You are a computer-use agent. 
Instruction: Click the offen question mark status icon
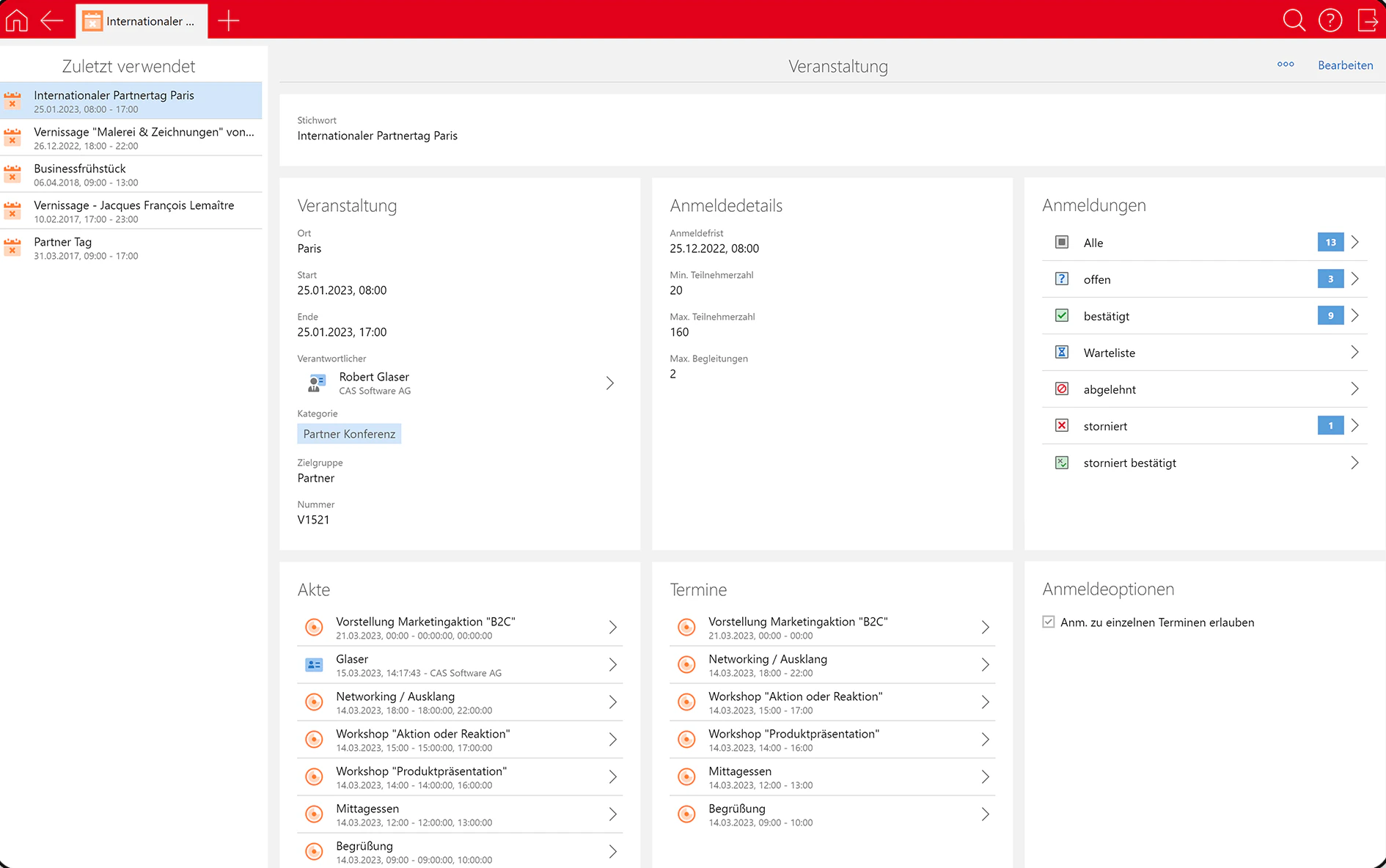(1061, 279)
